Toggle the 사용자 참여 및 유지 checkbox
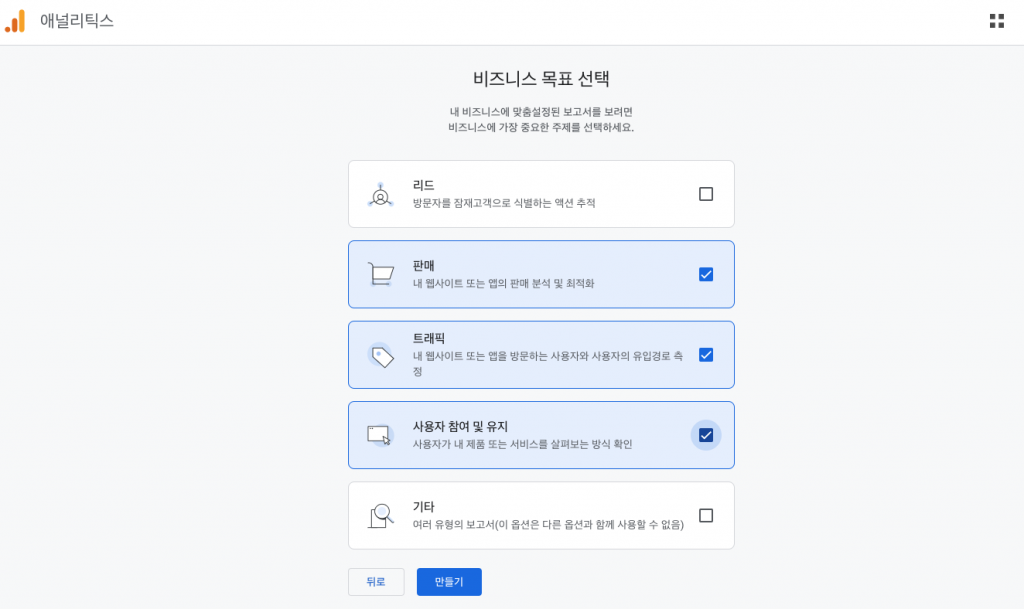The width and height of the screenshot is (1024, 609). click(706, 434)
